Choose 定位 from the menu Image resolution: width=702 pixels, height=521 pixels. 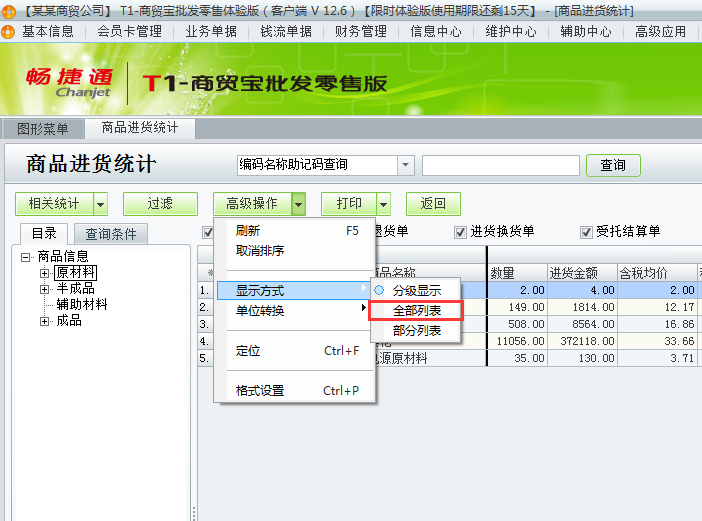pyautogui.click(x=296, y=350)
